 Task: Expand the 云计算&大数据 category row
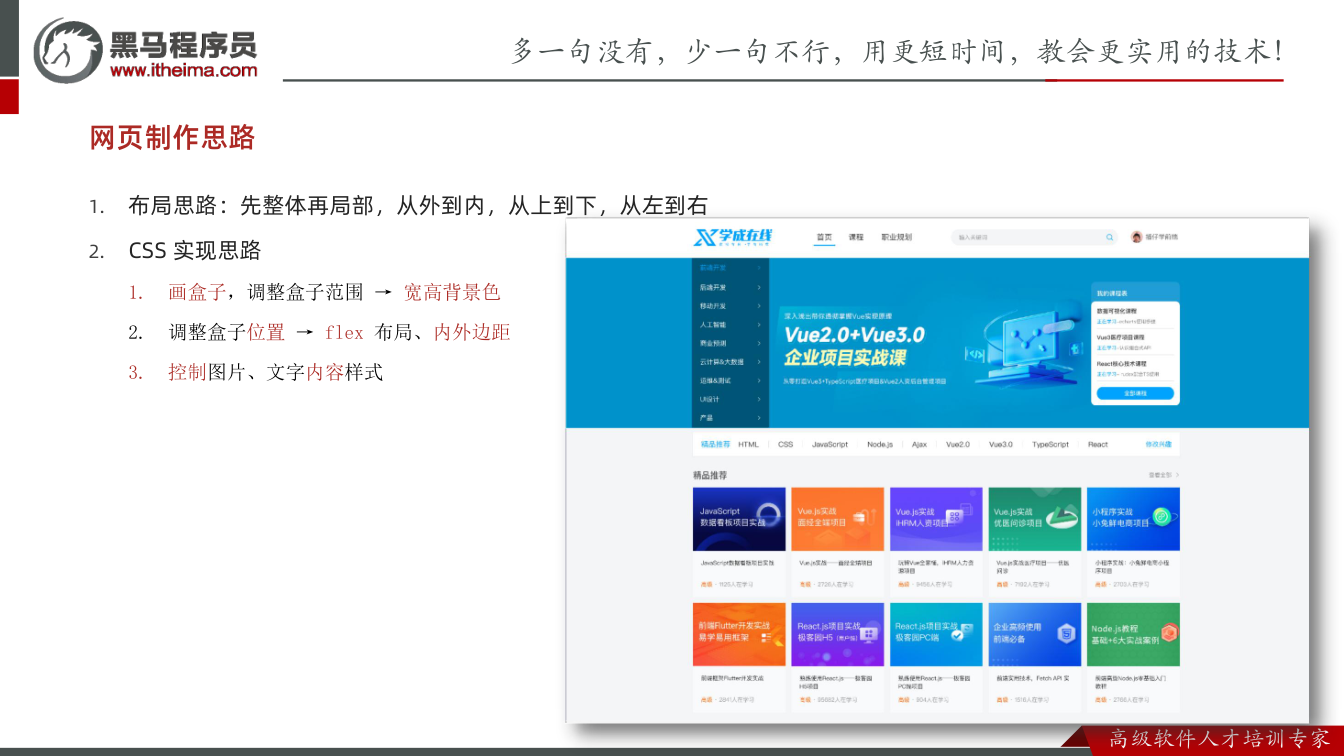pyautogui.click(x=731, y=361)
